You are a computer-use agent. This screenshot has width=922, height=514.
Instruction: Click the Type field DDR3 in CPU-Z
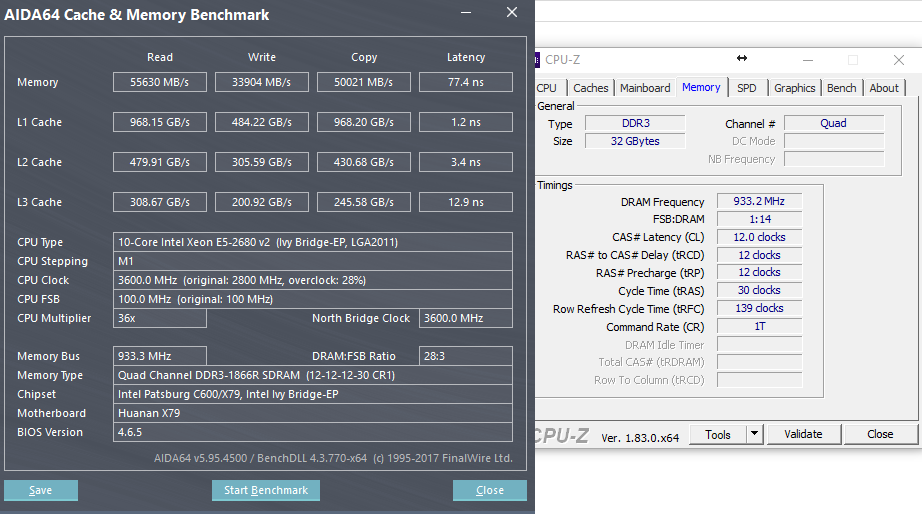tap(635, 123)
